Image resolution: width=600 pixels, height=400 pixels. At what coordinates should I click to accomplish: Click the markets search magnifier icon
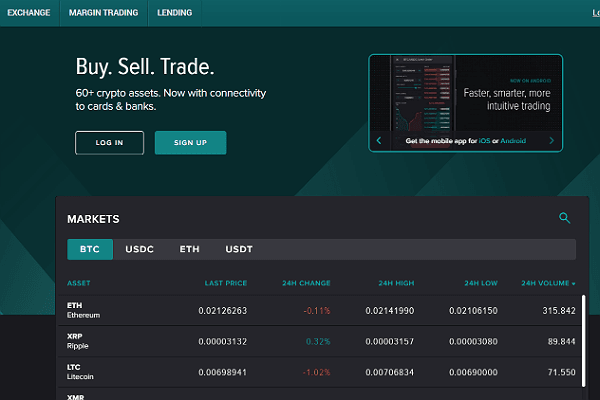click(x=564, y=218)
